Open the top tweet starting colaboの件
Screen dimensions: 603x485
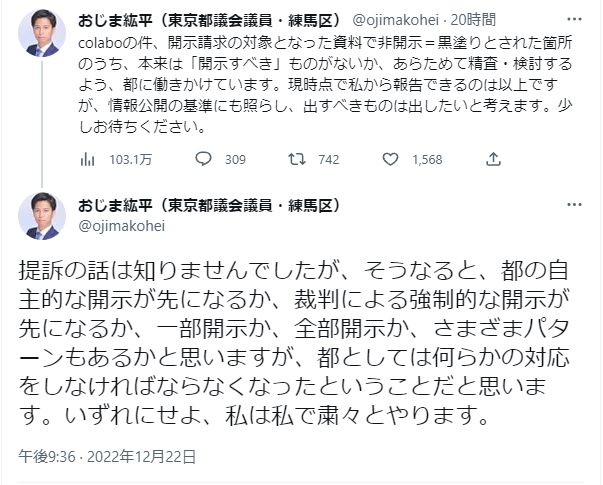pos(300,65)
